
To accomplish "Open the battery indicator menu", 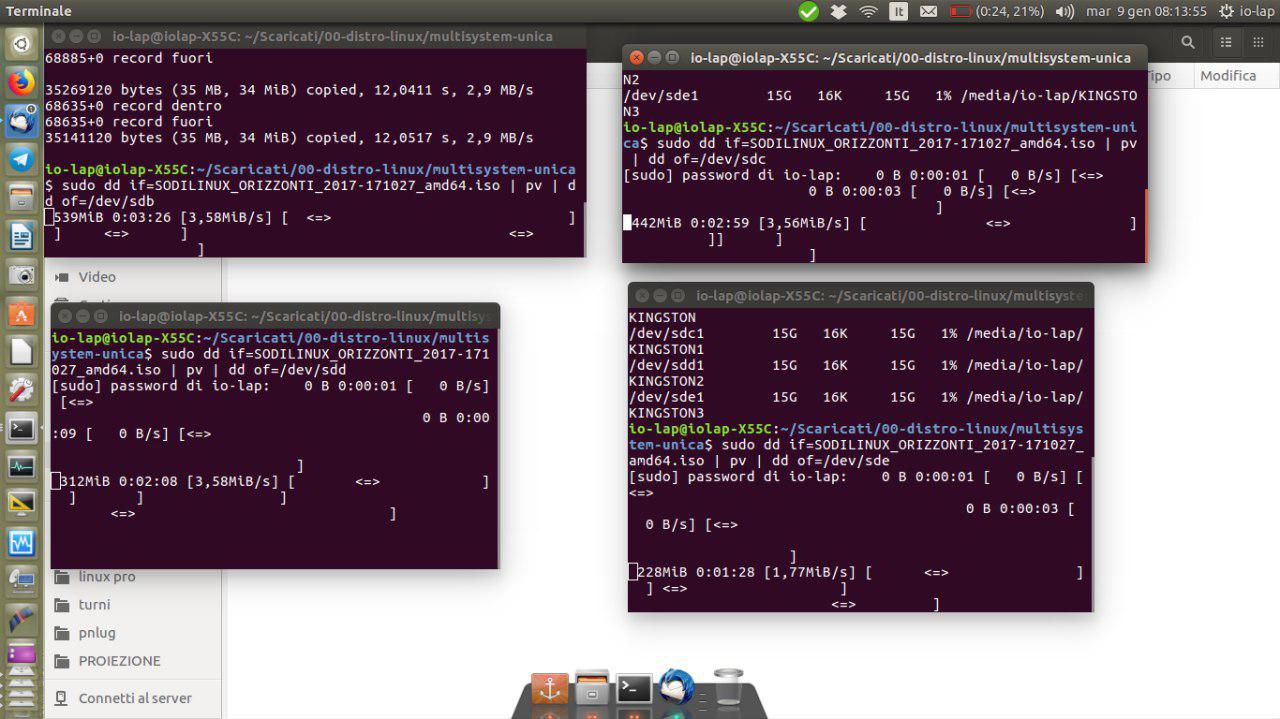I will point(996,11).
